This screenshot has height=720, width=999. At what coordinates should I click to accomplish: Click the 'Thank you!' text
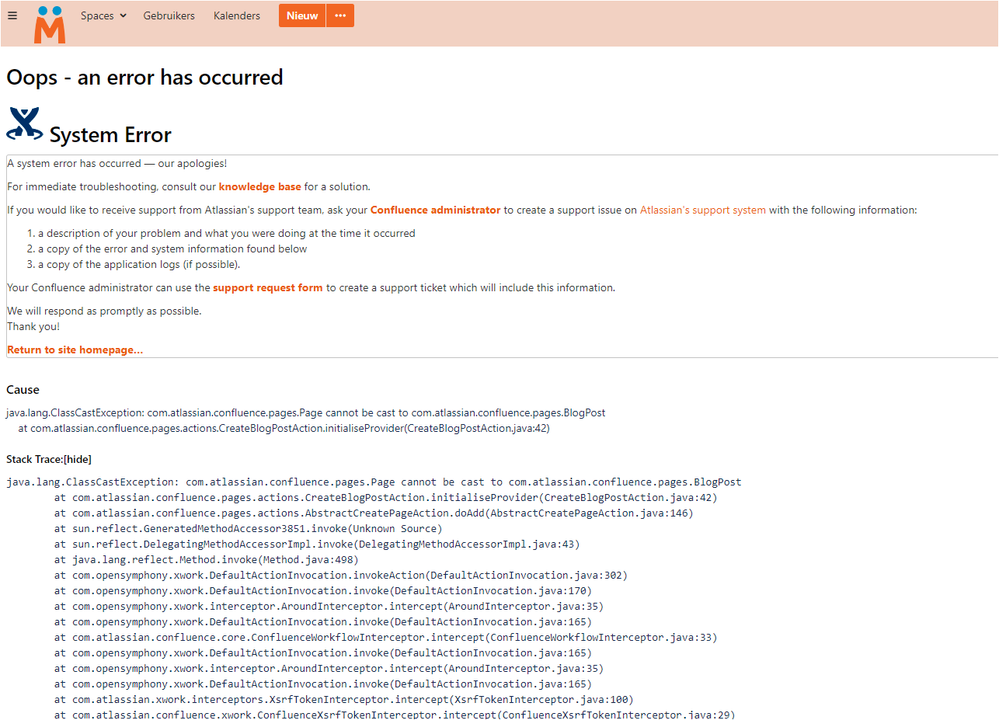point(33,326)
